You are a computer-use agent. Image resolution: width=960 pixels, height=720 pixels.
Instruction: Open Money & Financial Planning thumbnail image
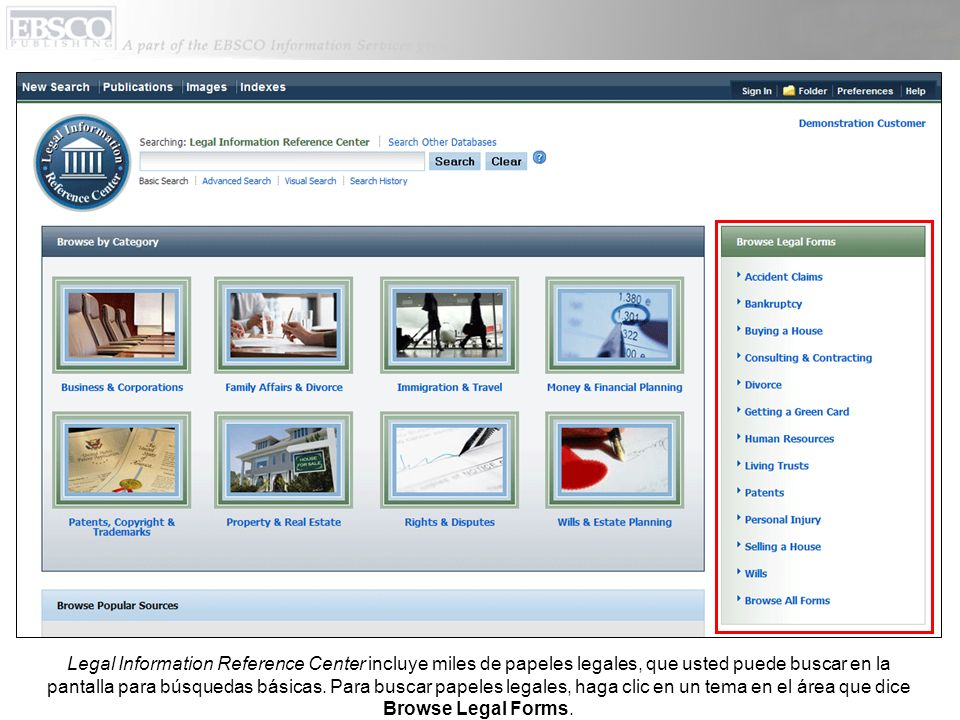(x=615, y=324)
